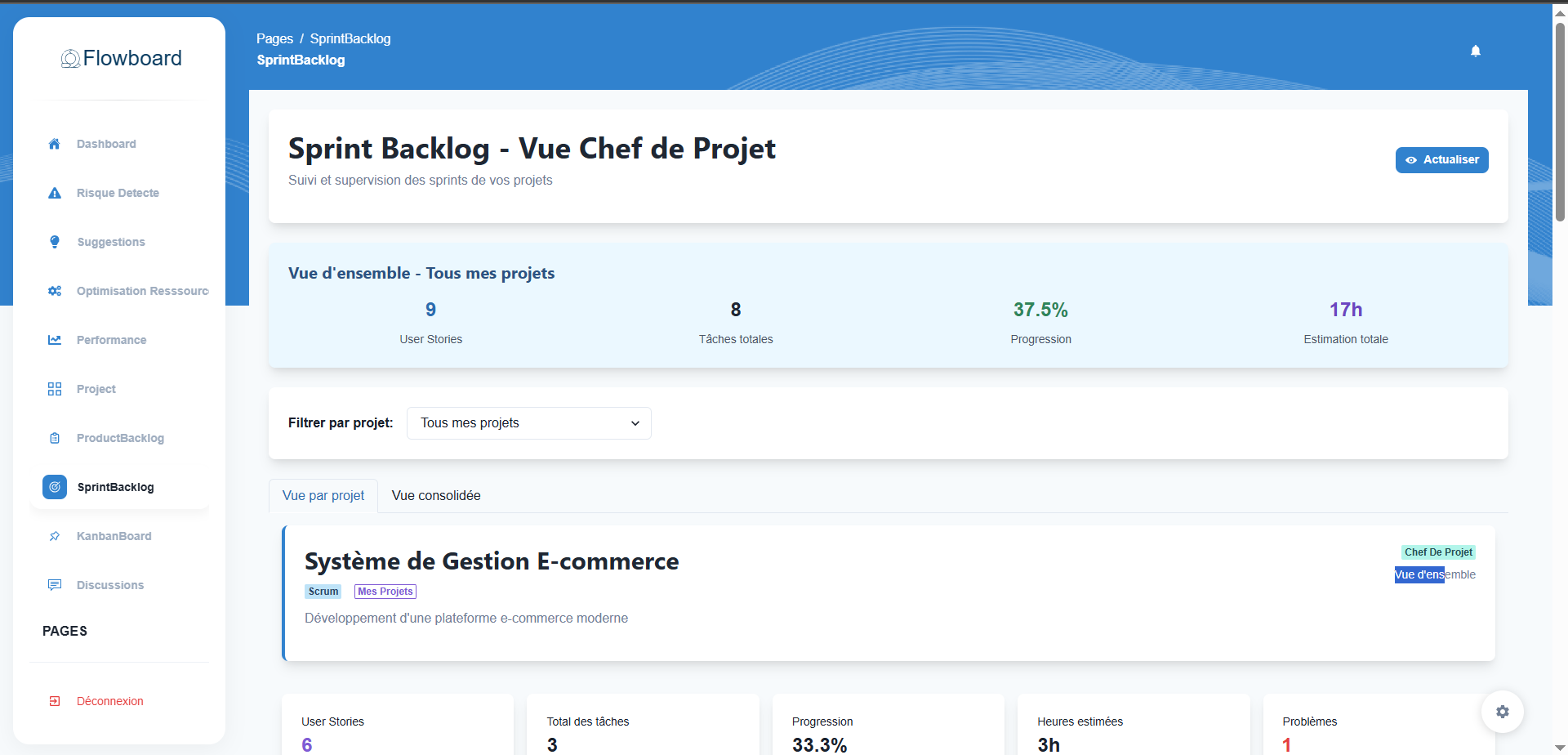
Task: Select the Vue par projet tab
Action: [x=323, y=496]
